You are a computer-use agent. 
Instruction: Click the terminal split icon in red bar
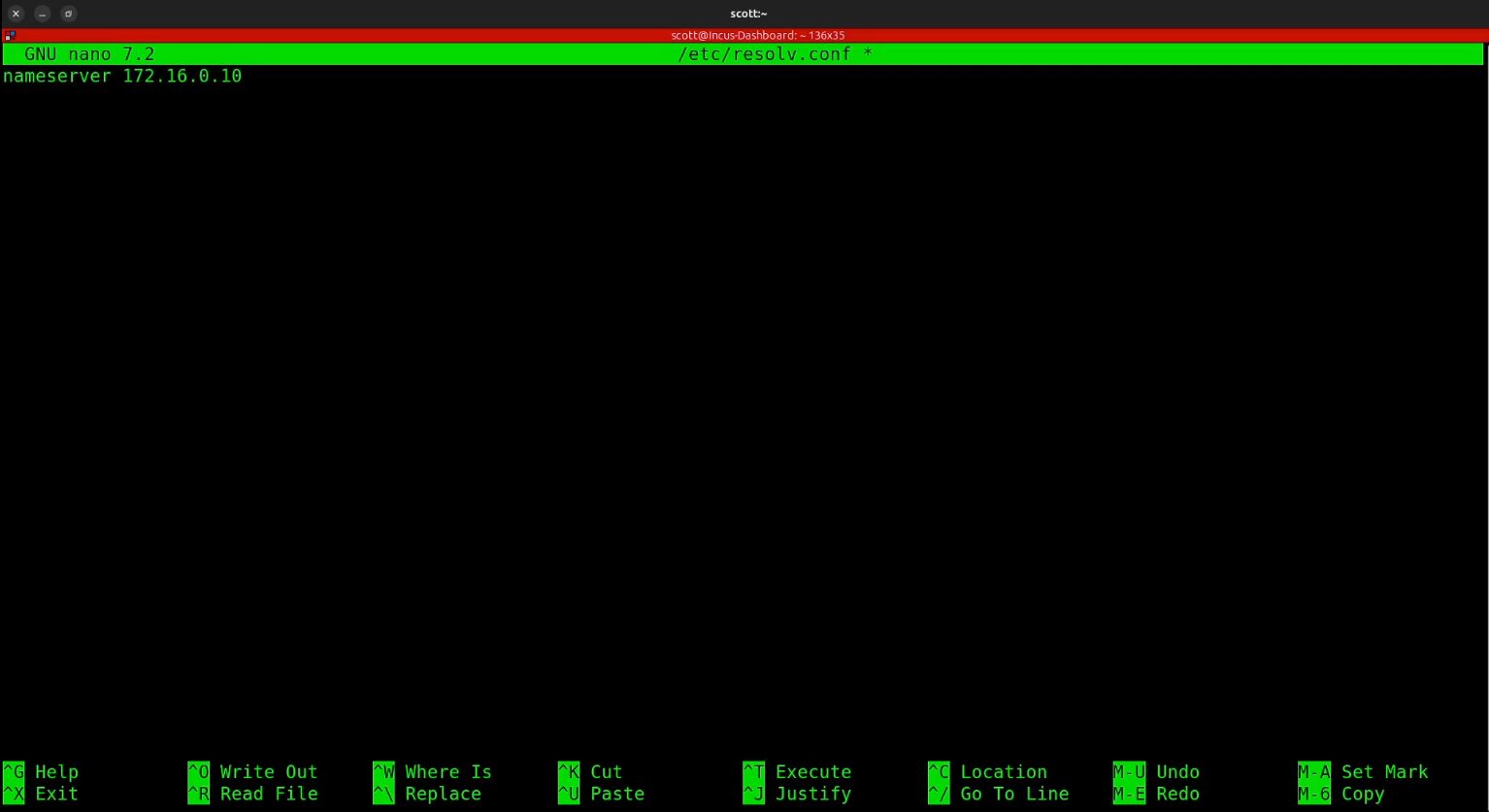pyautogui.click(x=10, y=35)
